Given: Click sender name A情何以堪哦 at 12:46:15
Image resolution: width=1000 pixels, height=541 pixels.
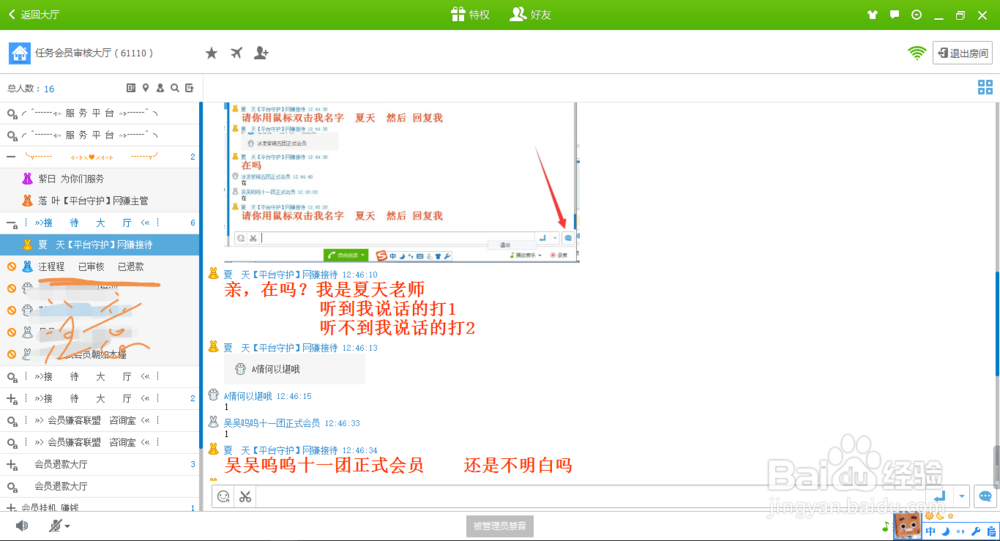Looking at the screenshot, I should (x=247, y=396).
